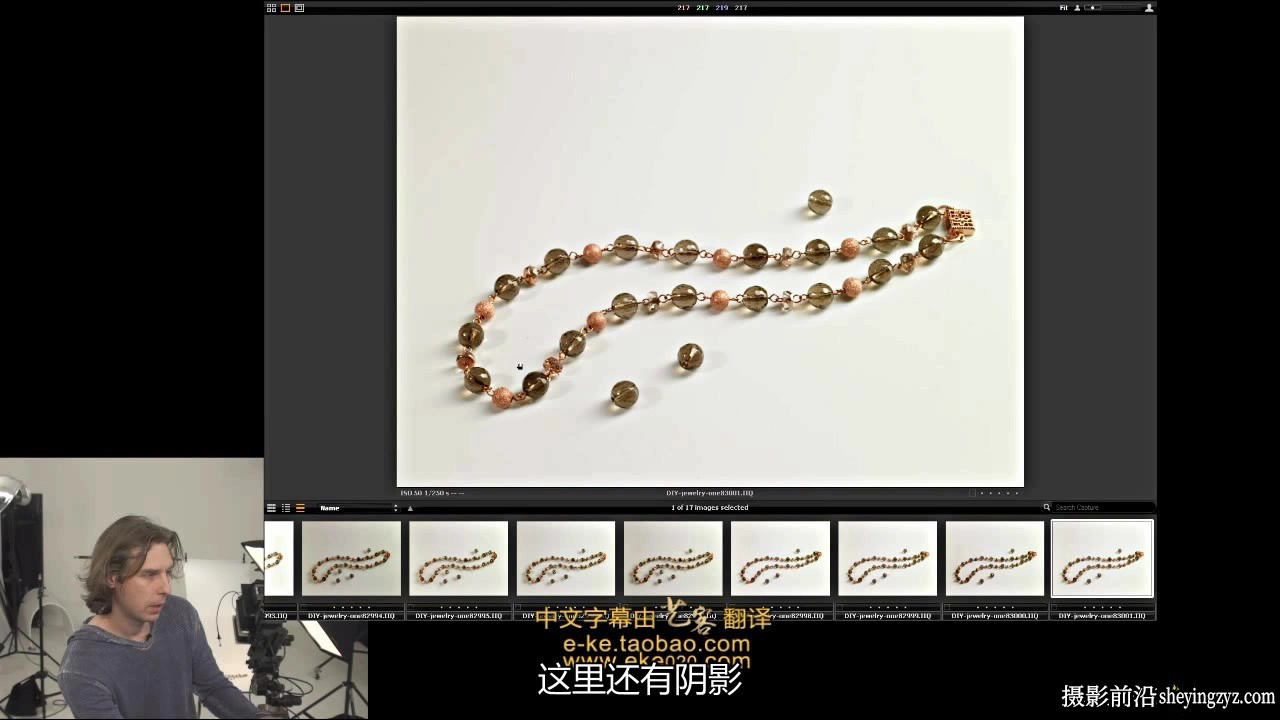Focus the Search Capture input field
This screenshot has height=720, width=1280.
(x=1103, y=508)
